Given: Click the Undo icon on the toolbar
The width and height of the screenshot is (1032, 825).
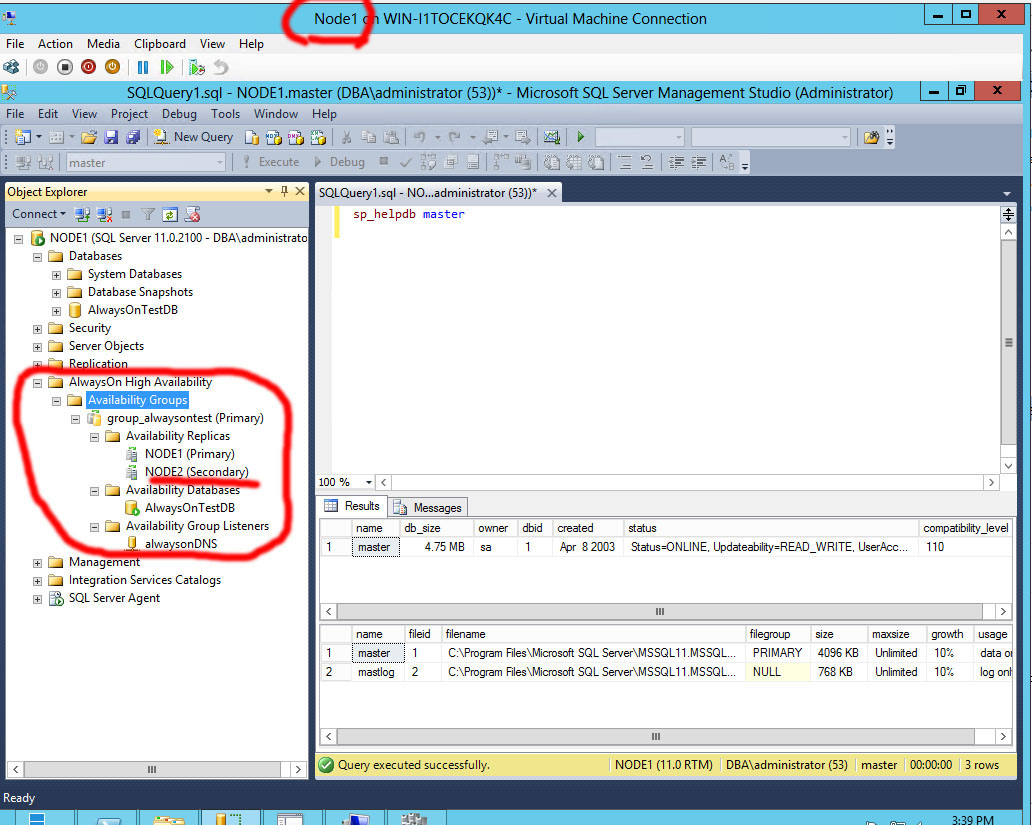Looking at the screenshot, I should 419,136.
